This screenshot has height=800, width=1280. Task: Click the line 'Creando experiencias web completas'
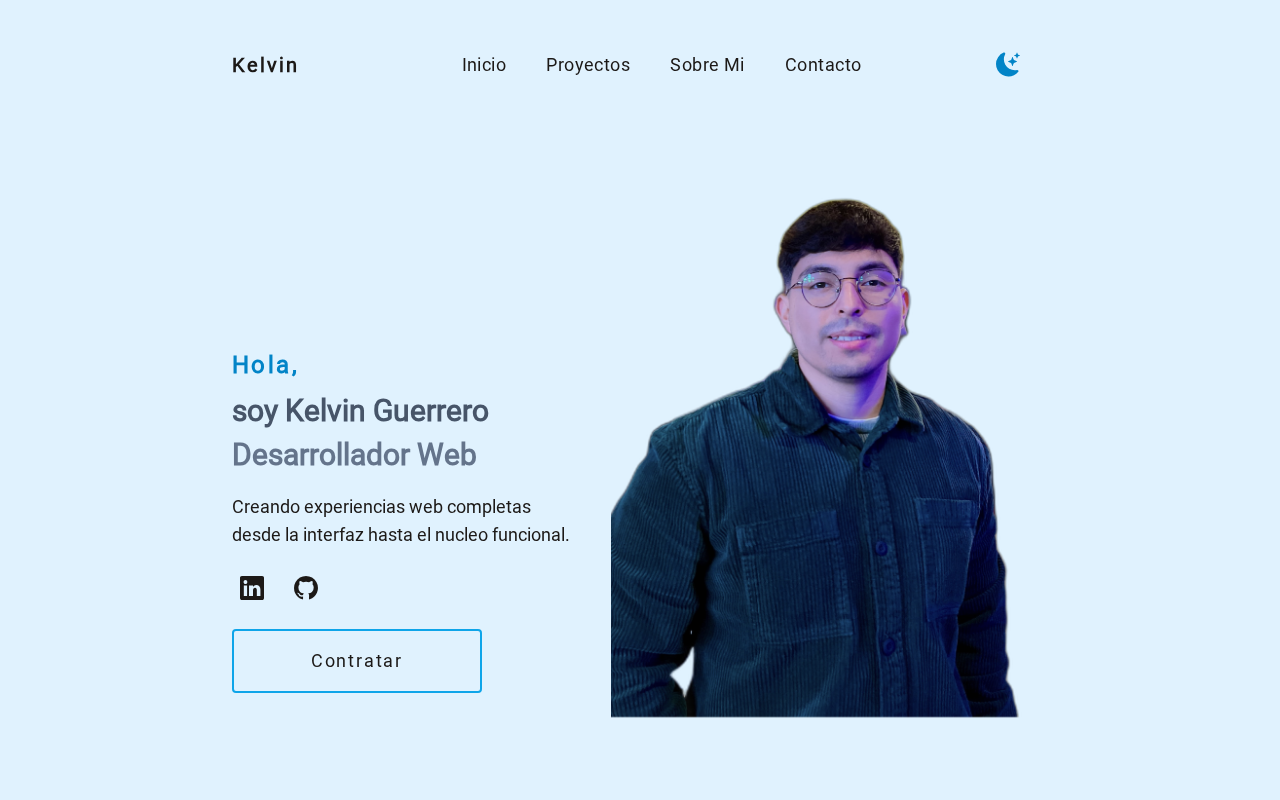(x=381, y=506)
